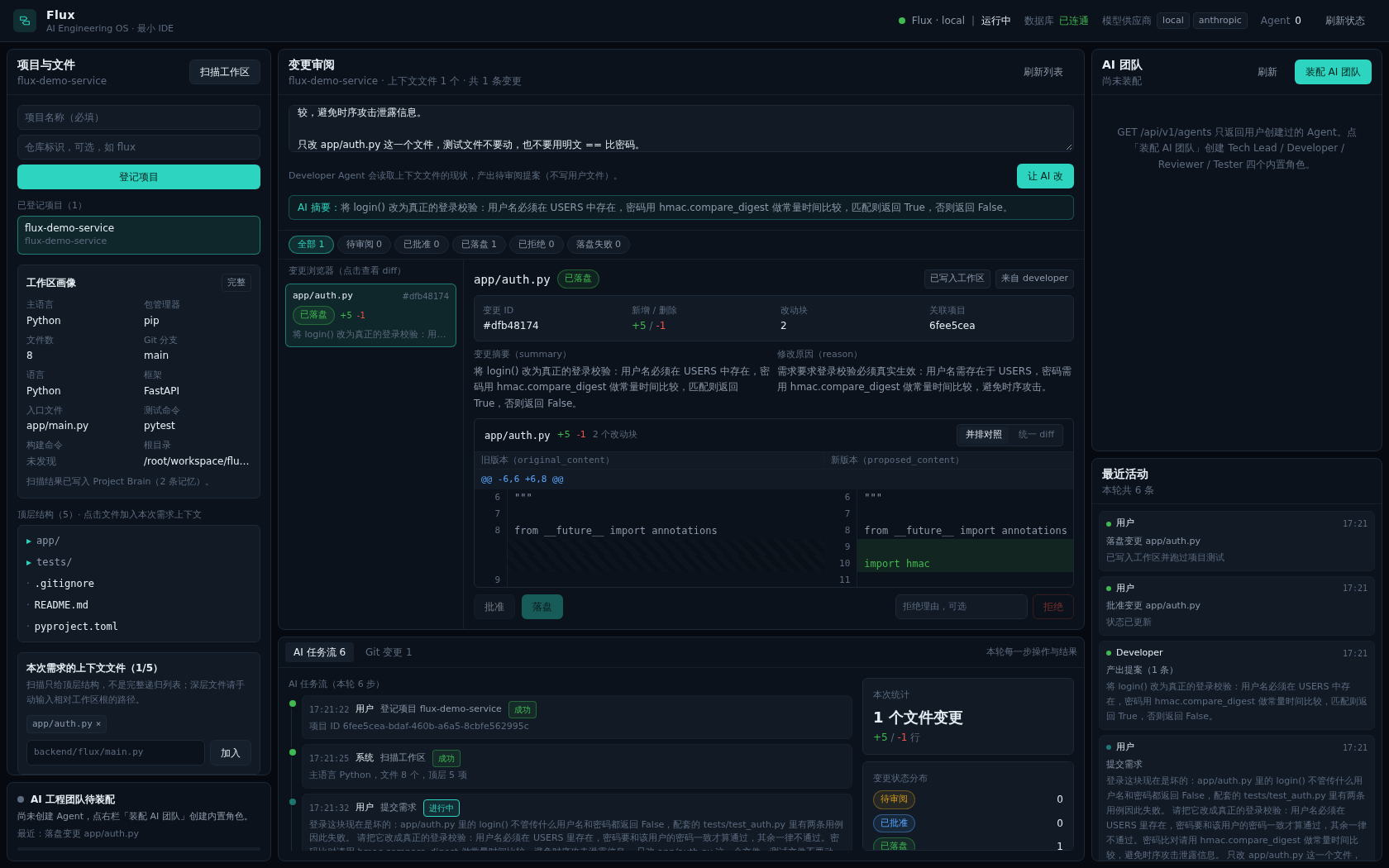Select the 已落盘 1 filter
Screen dimensions: 1389x868
[479, 245]
